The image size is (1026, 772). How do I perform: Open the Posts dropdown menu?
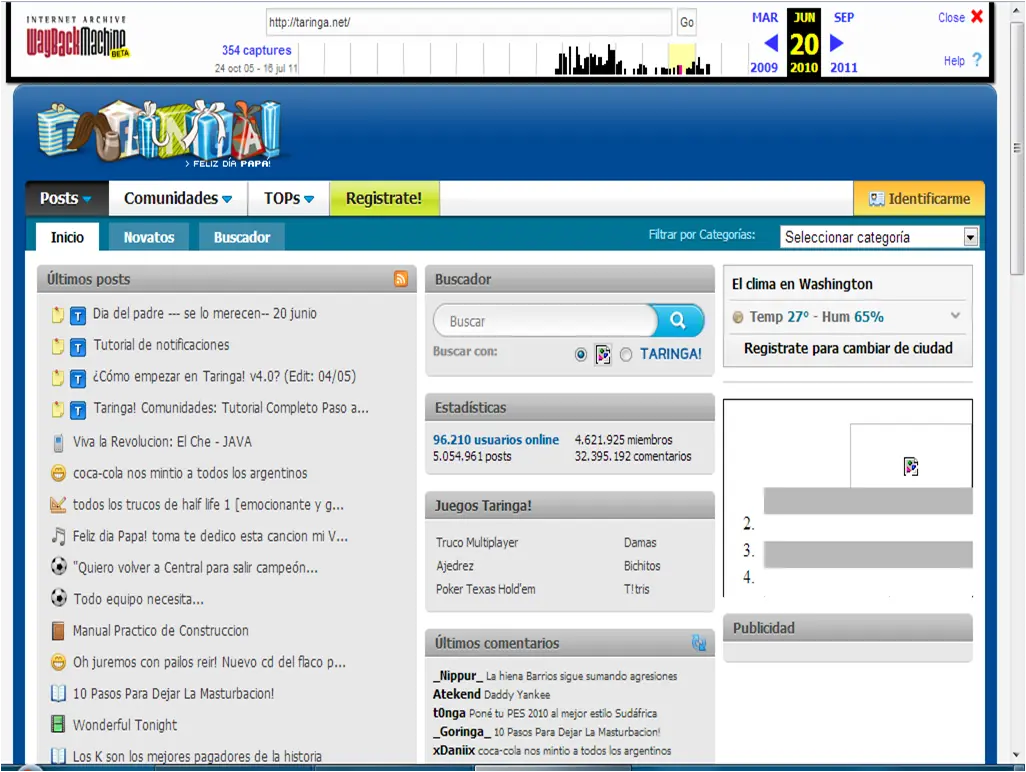pyautogui.click(x=66, y=198)
